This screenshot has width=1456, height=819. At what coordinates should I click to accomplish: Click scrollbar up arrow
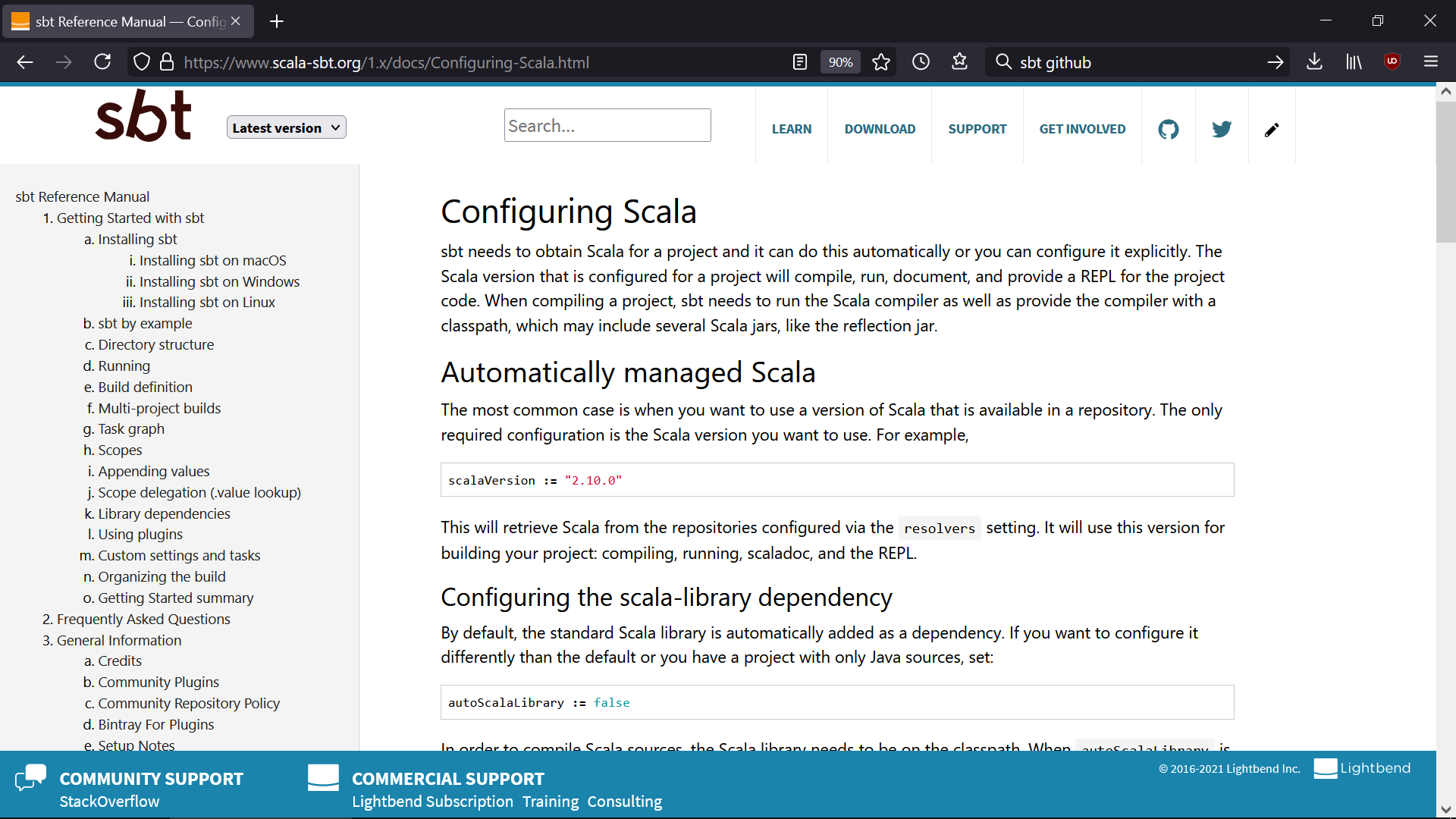[1445, 91]
